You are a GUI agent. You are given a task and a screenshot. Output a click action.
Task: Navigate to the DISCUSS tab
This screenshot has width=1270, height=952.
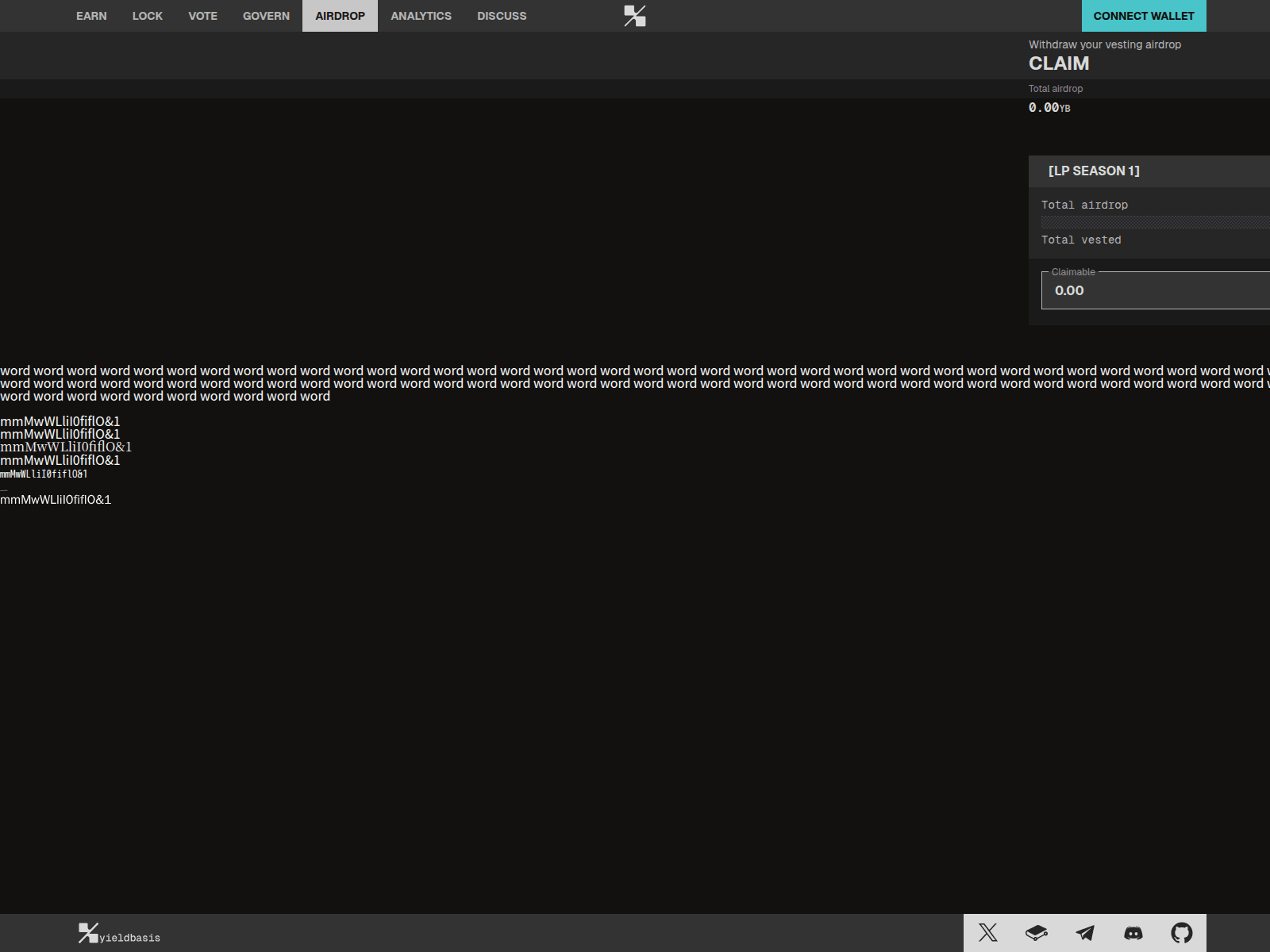tap(502, 16)
